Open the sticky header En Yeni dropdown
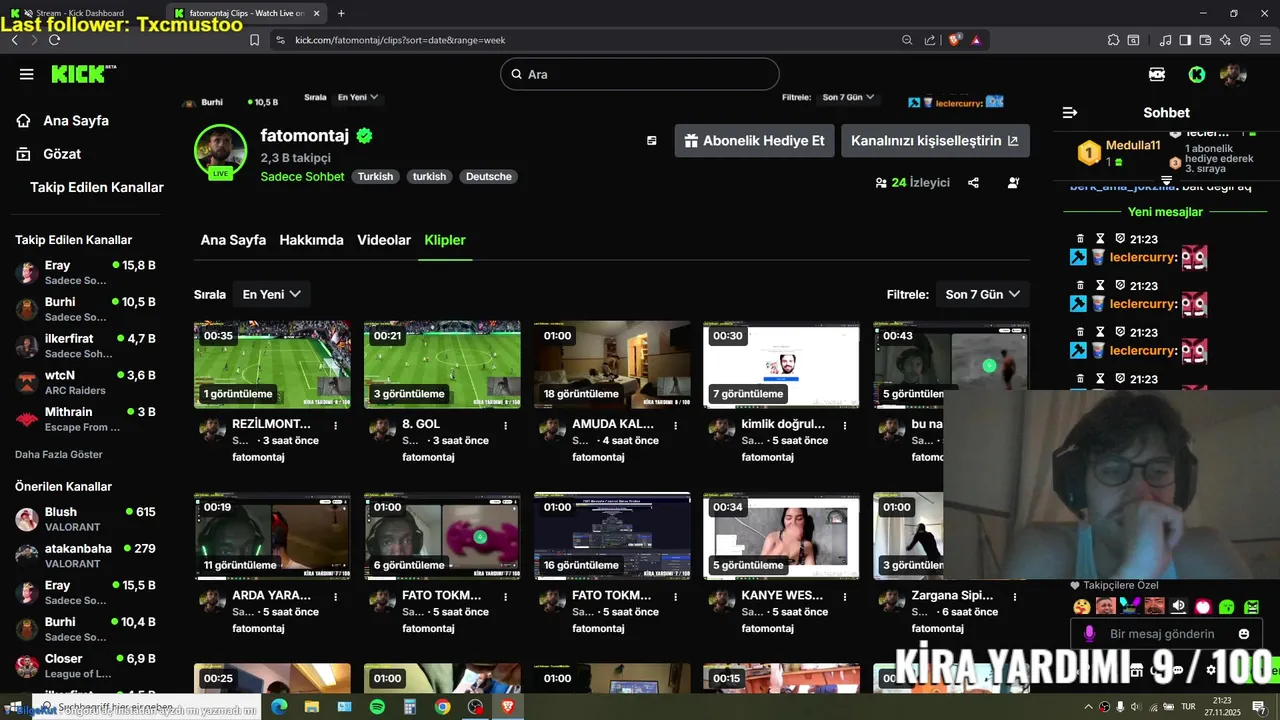This screenshot has height=720, width=1280. pos(358,97)
